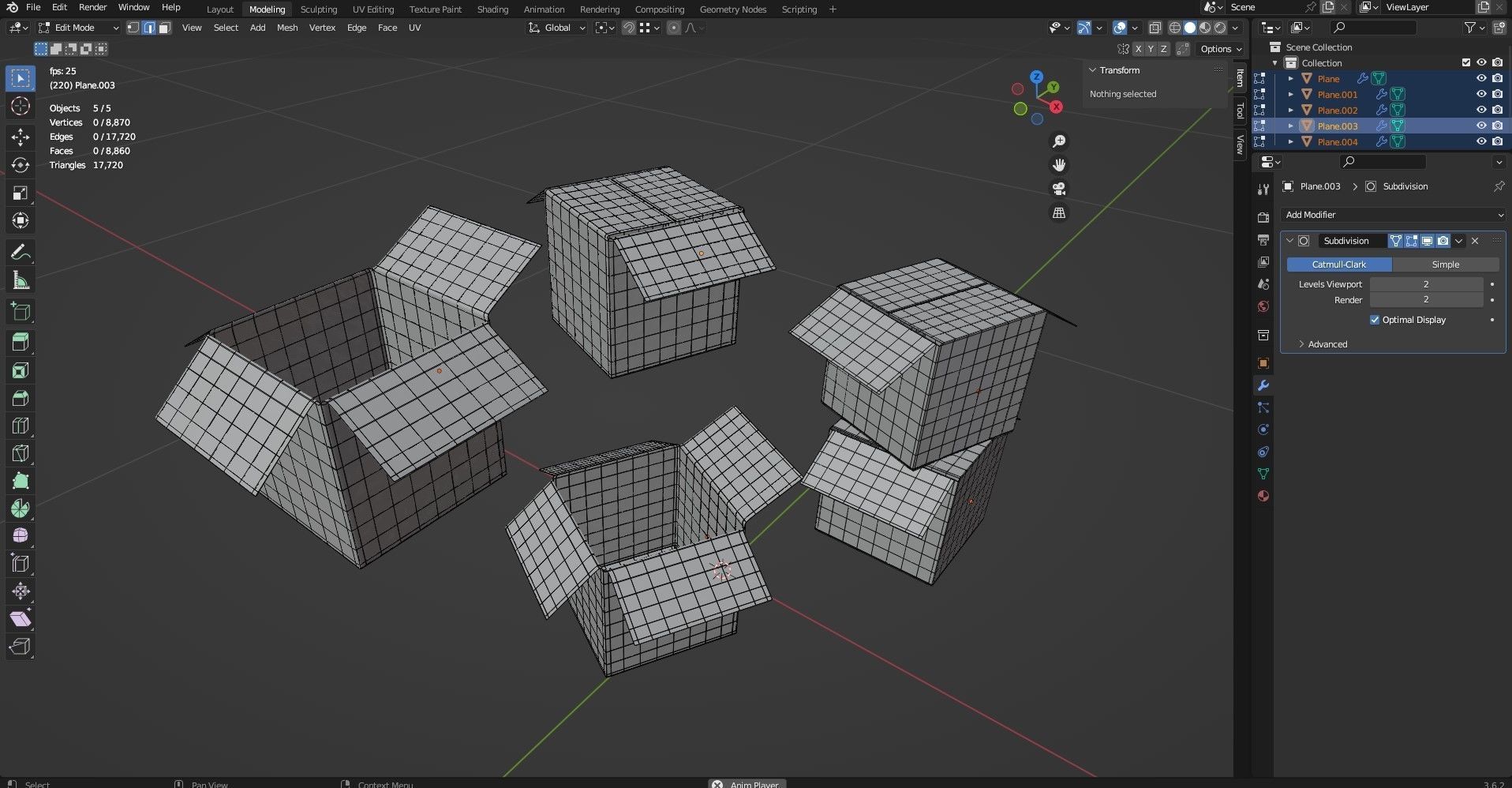Remove the Subdivision modifier with X

point(1475,241)
